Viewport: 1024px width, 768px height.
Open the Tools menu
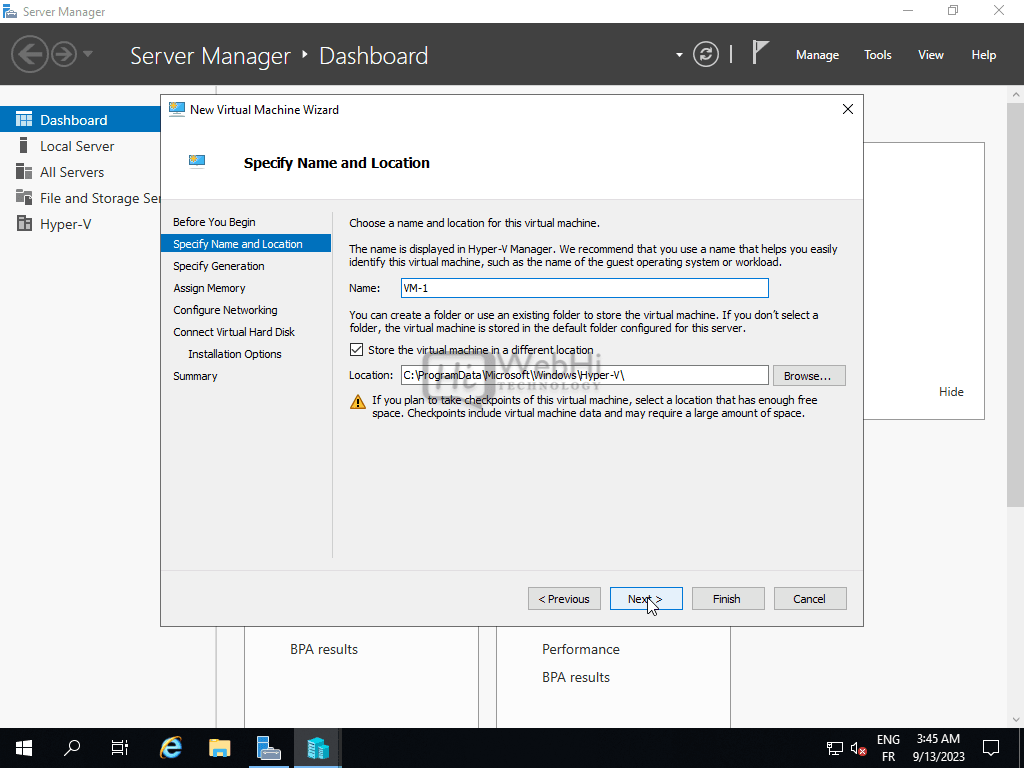point(878,55)
